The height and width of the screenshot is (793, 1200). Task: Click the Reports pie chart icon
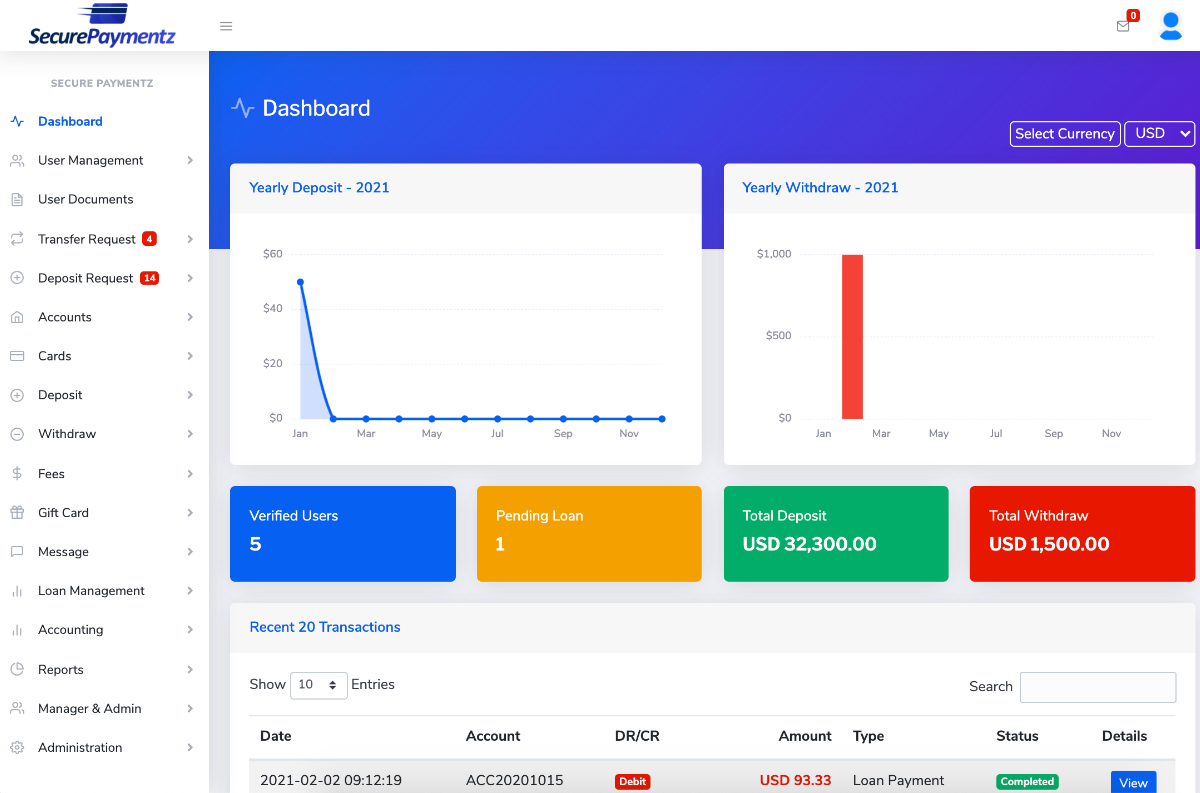[17, 670]
